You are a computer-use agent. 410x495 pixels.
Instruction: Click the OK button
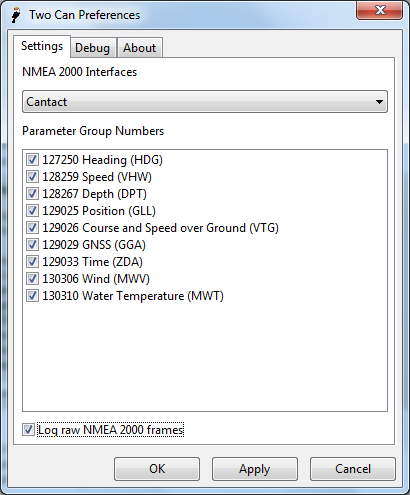tap(157, 469)
